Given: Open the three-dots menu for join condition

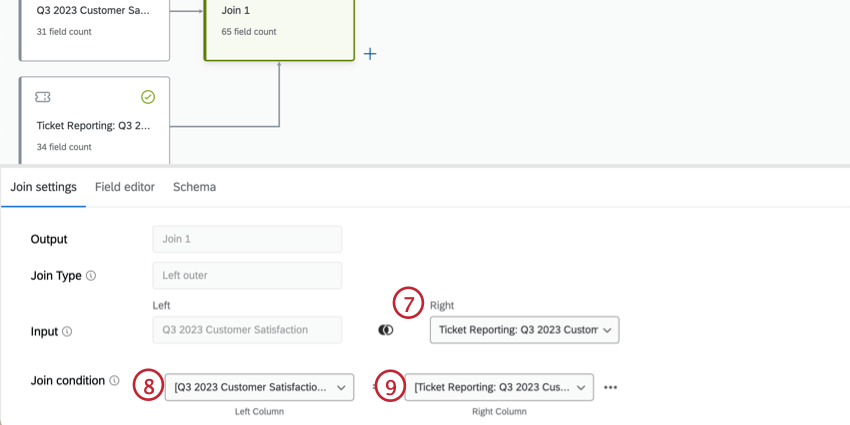Looking at the screenshot, I should click(x=610, y=387).
